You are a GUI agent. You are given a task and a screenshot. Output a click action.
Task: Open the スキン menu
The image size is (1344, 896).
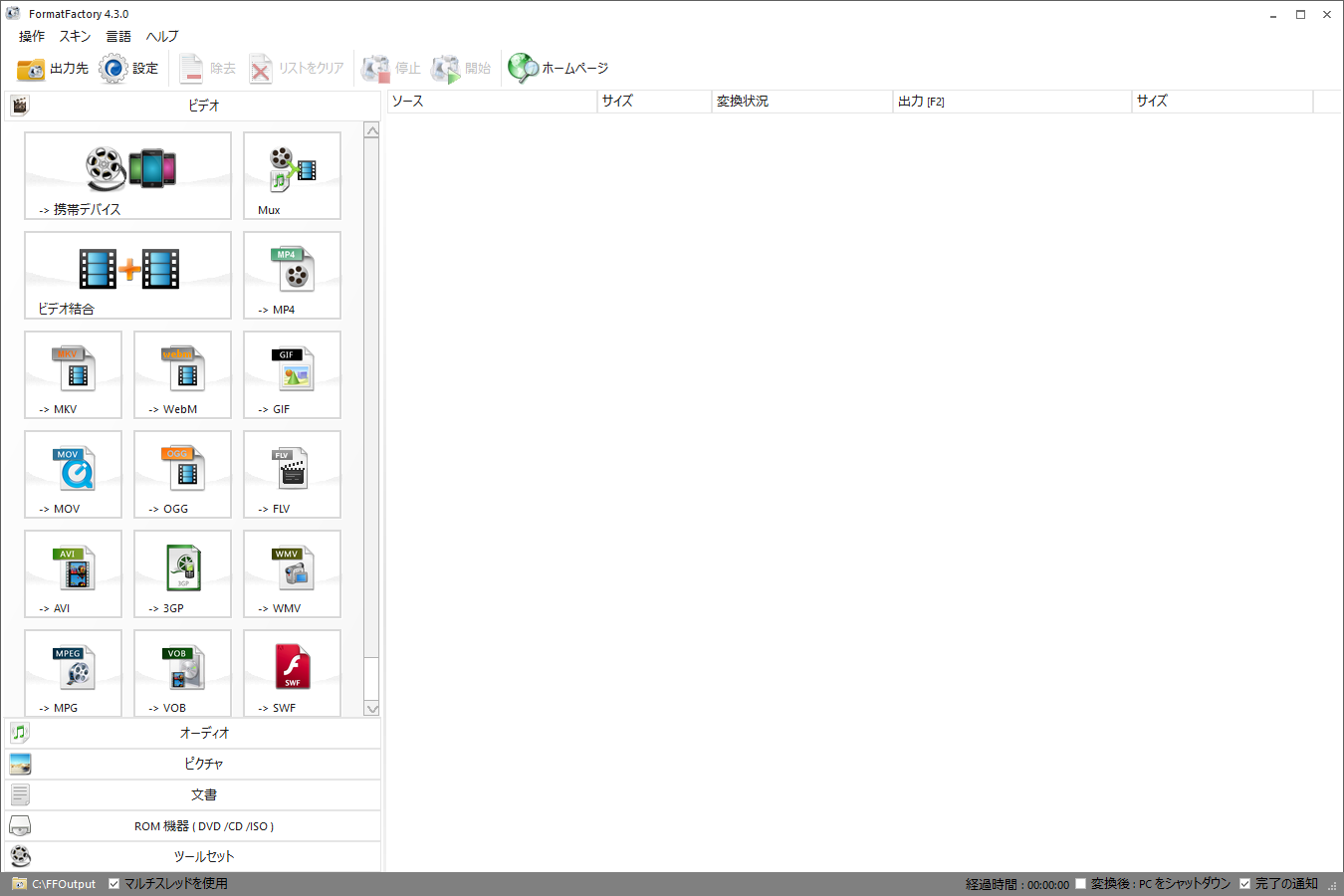(x=75, y=36)
